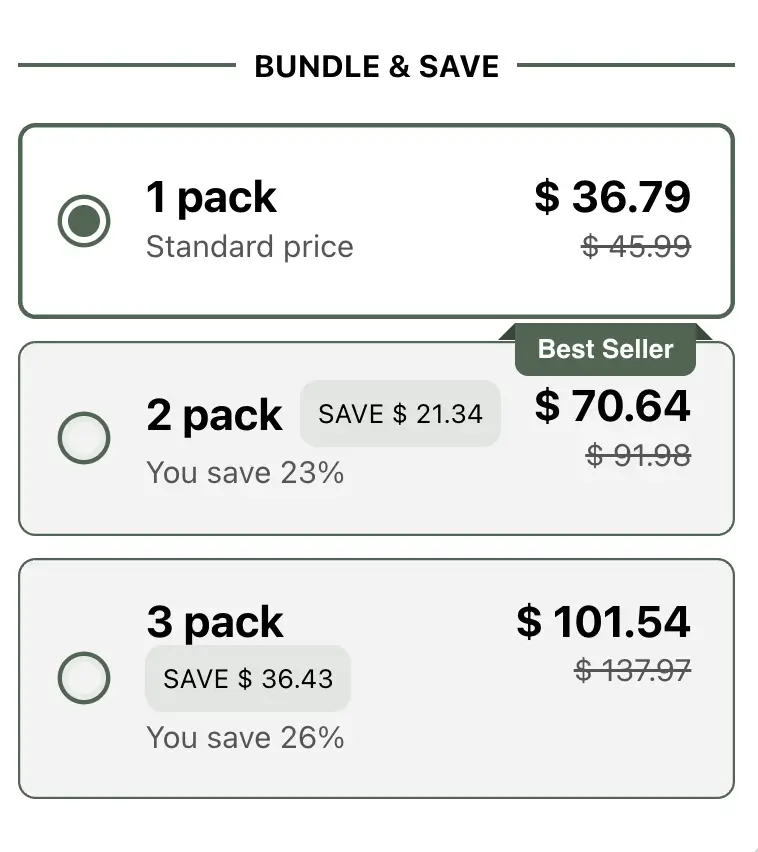
Task: Click the SAVE $ 36.43 badge
Action: 247,678
